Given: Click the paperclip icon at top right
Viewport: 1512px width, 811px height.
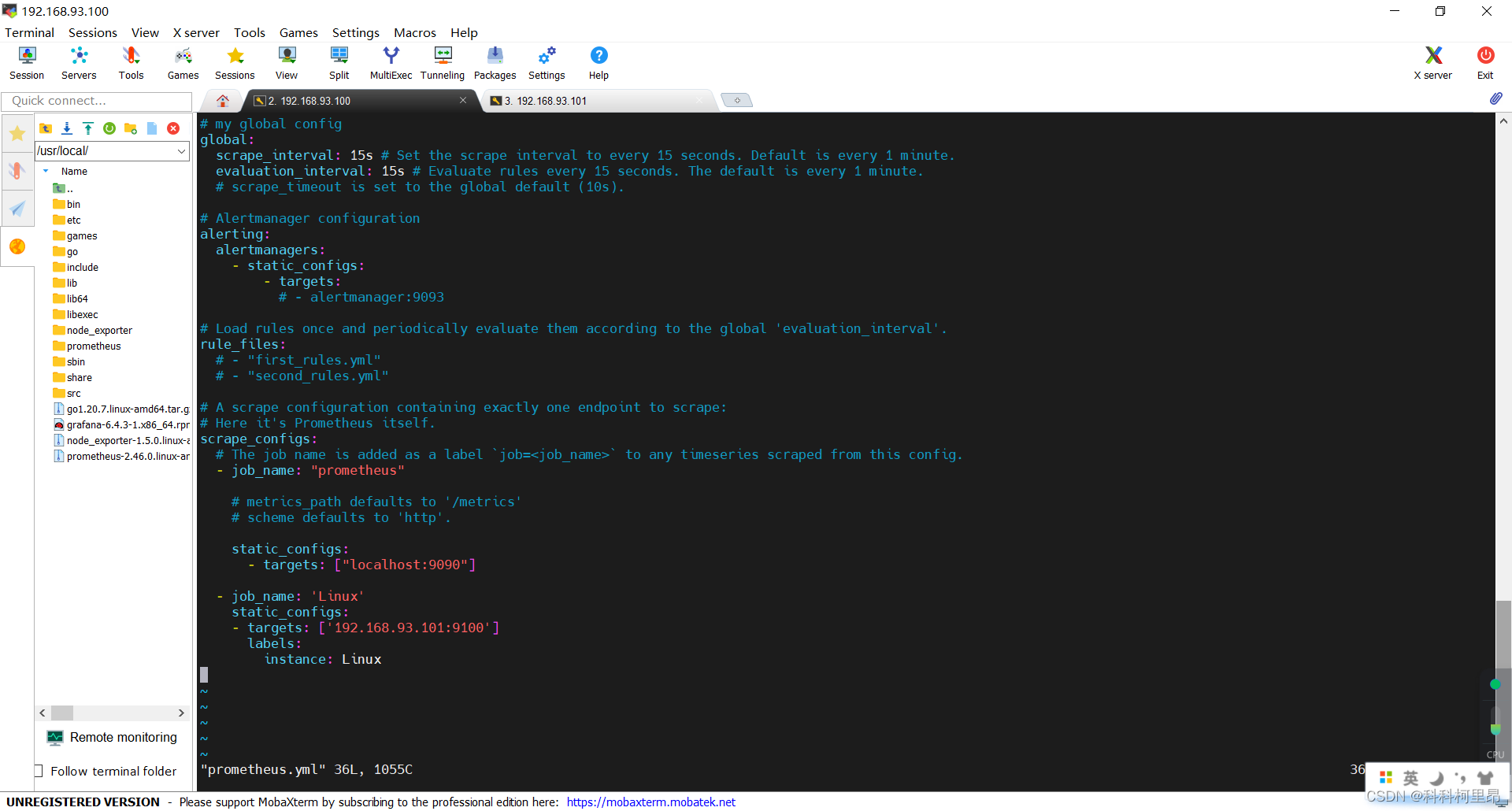Looking at the screenshot, I should click(x=1496, y=98).
